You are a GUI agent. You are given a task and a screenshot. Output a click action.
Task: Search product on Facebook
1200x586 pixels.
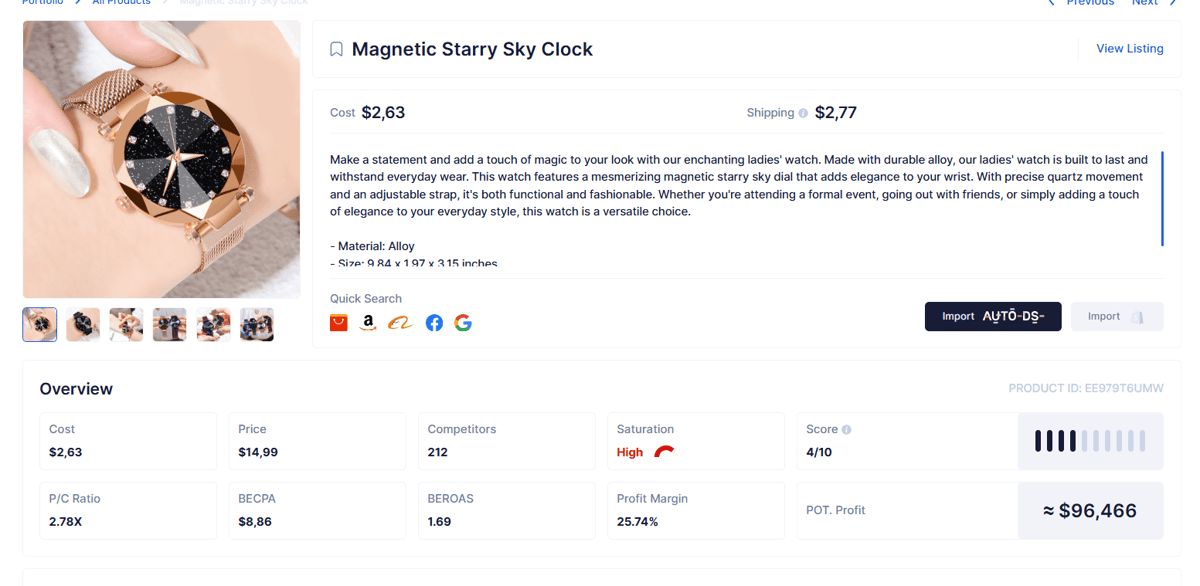pyautogui.click(x=434, y=323)
